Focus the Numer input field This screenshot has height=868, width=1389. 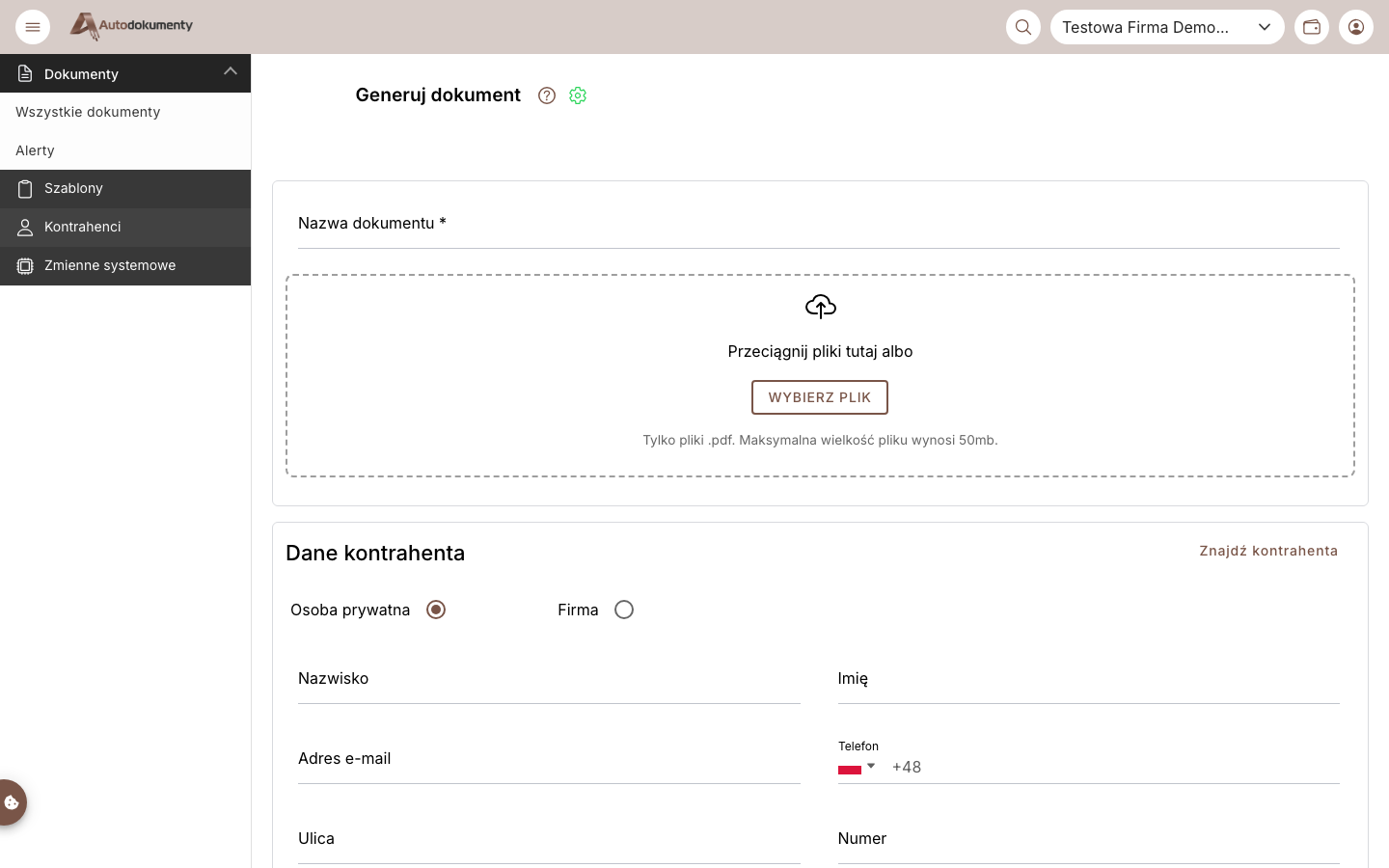1089,839
